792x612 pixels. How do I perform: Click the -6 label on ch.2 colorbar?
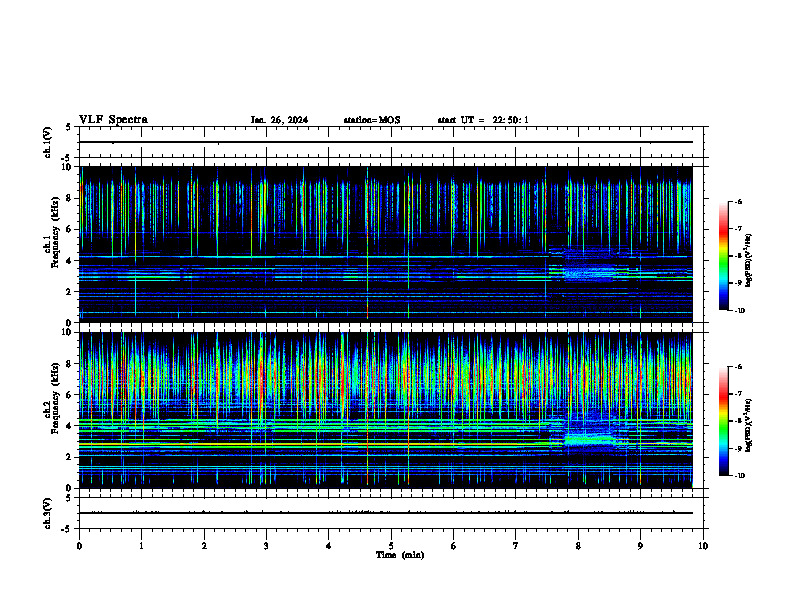[737, 367]
